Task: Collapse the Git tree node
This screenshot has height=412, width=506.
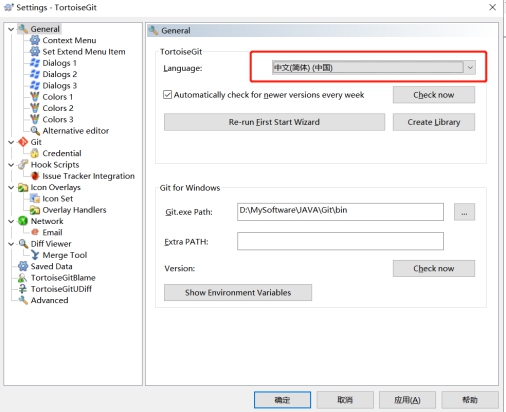Action: point(11,142)
